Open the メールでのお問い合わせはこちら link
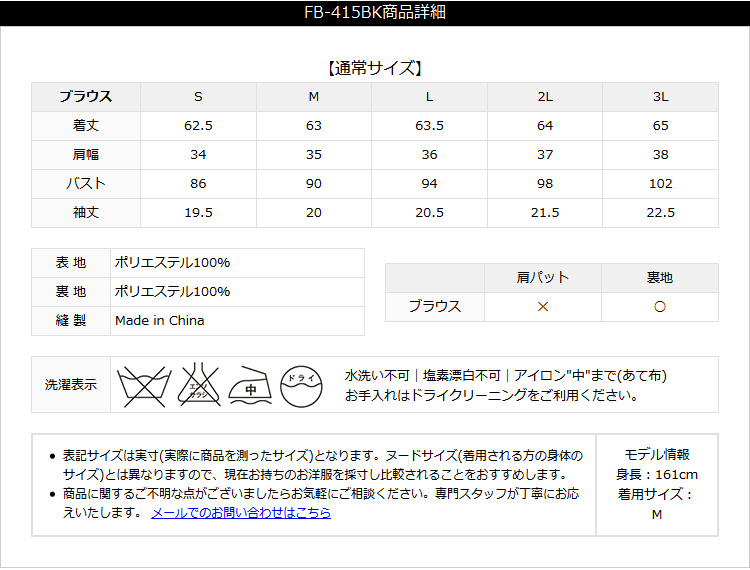The width and height of the screenshot is (750, 570). point(240,512)
